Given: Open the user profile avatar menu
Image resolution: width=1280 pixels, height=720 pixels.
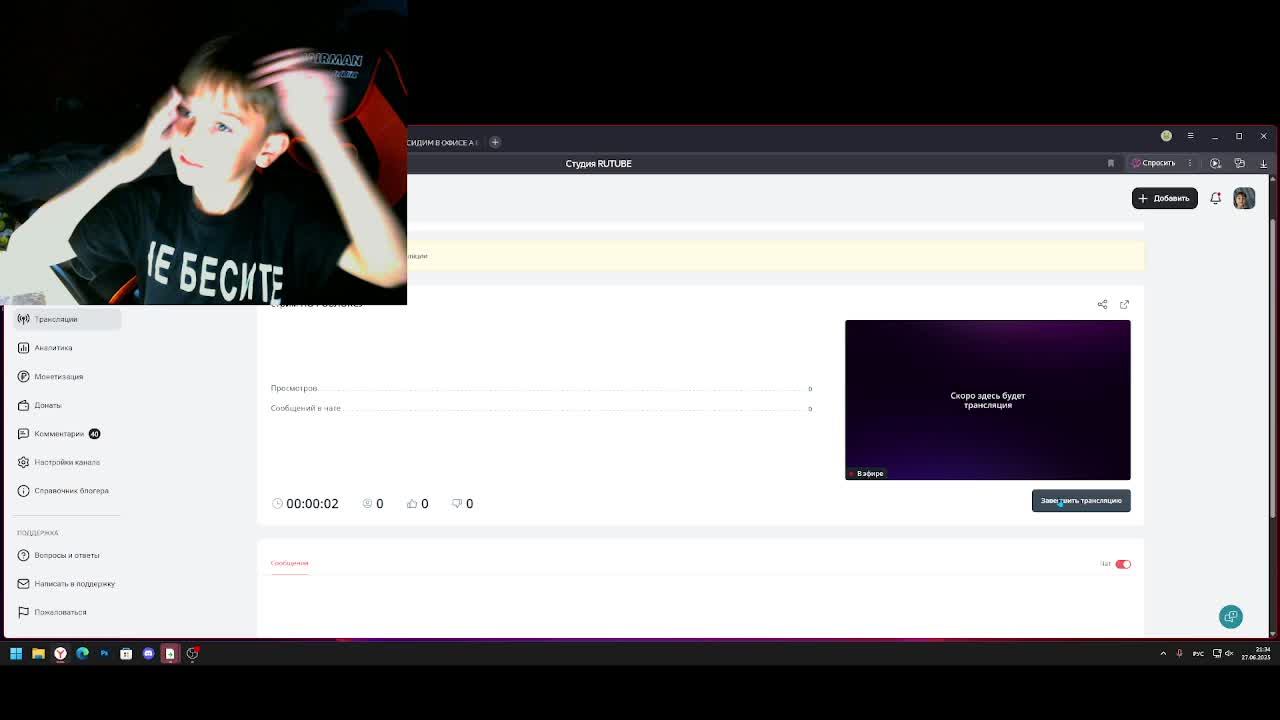Looking at the screenshot, I should coord(1244,198).
